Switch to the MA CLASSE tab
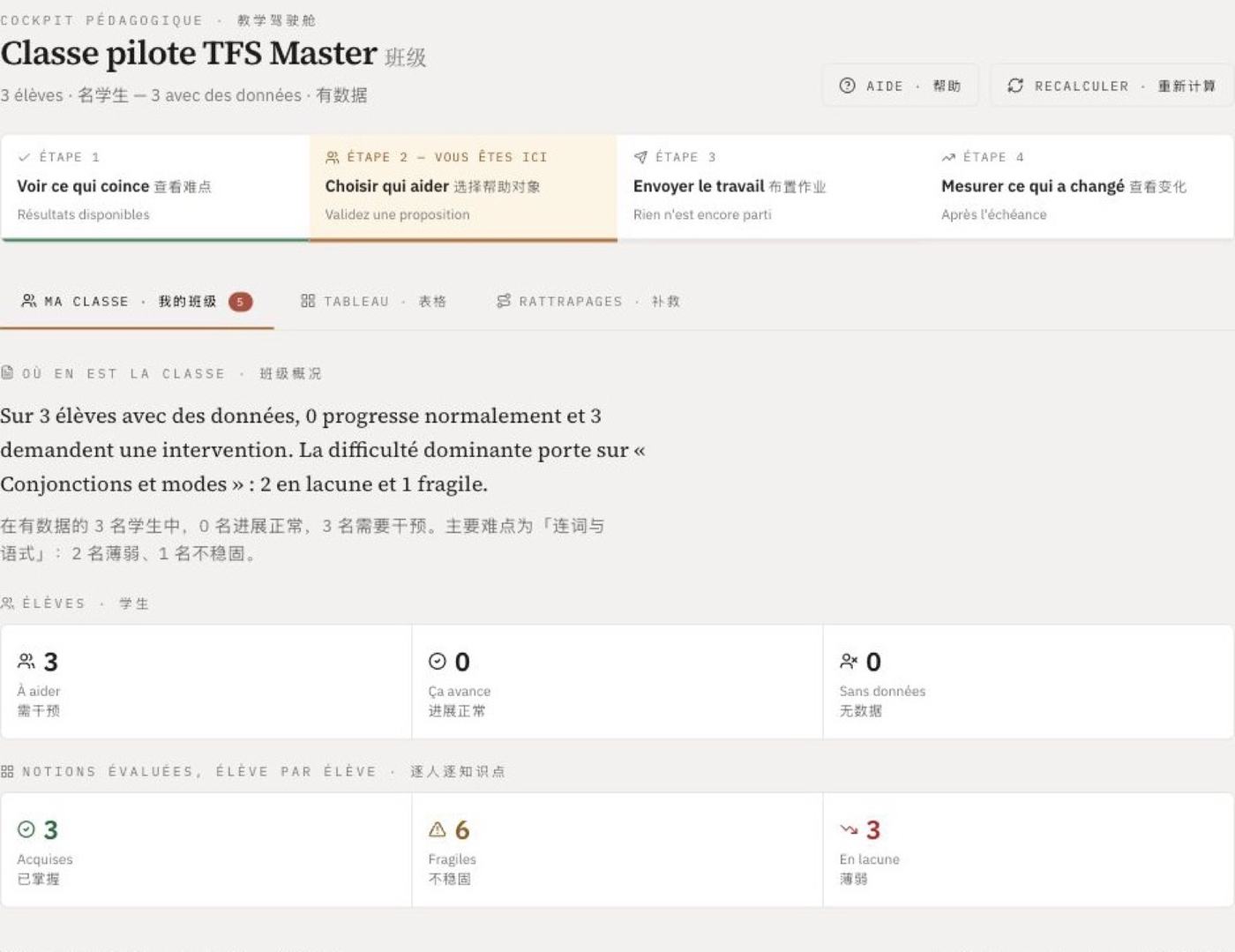Screen dimensions: 1235x952 [137, 302]
